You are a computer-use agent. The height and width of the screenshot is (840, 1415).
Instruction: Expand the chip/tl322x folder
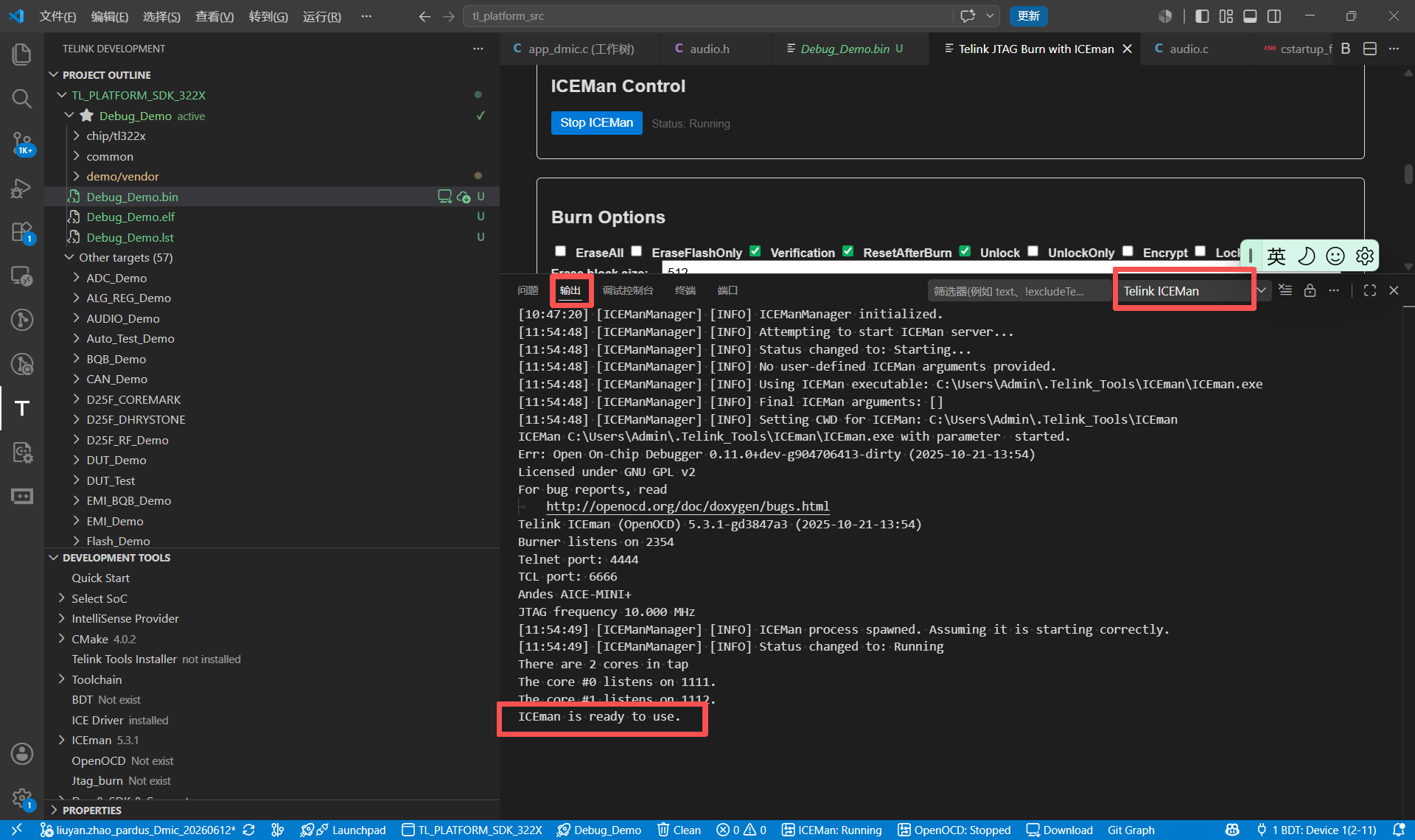point(77,136)
